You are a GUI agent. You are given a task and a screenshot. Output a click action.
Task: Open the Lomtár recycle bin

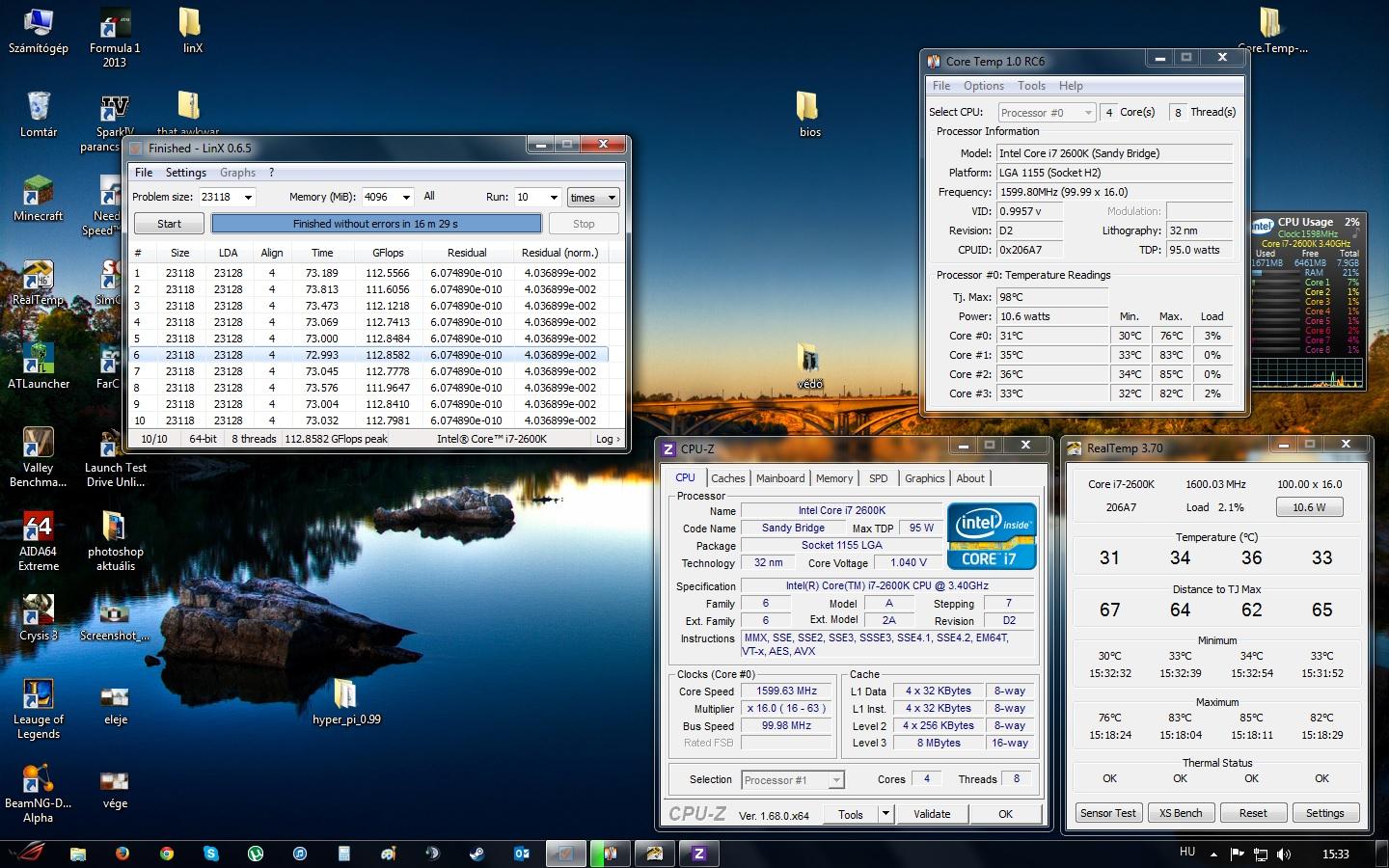(x=39, y=115)
